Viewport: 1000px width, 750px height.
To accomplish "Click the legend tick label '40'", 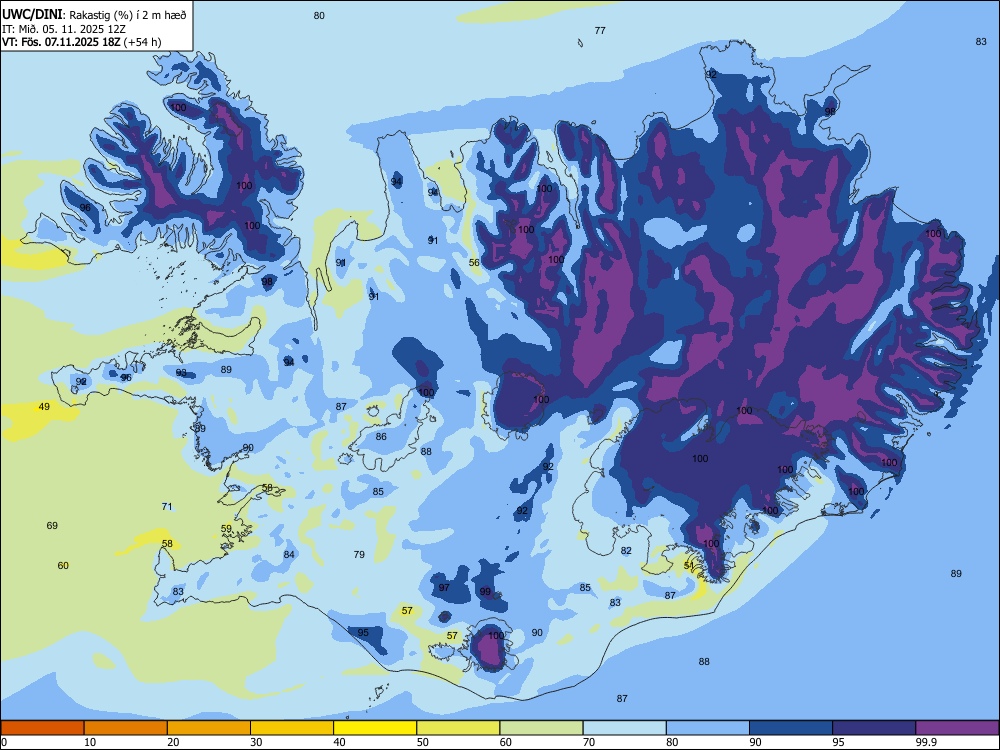I will coord(339,742).
